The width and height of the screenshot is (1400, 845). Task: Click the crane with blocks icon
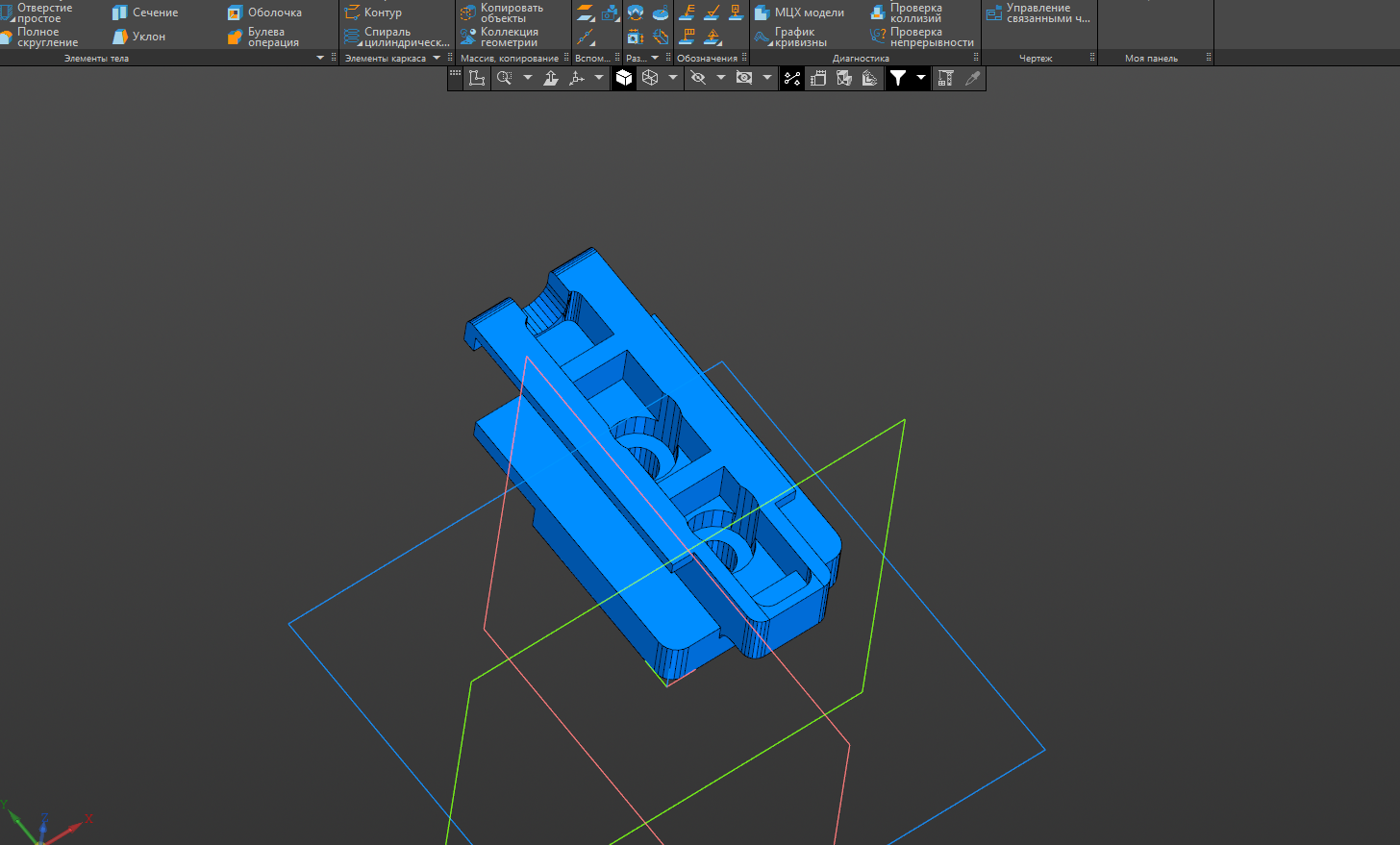click(x=945, y=78)
